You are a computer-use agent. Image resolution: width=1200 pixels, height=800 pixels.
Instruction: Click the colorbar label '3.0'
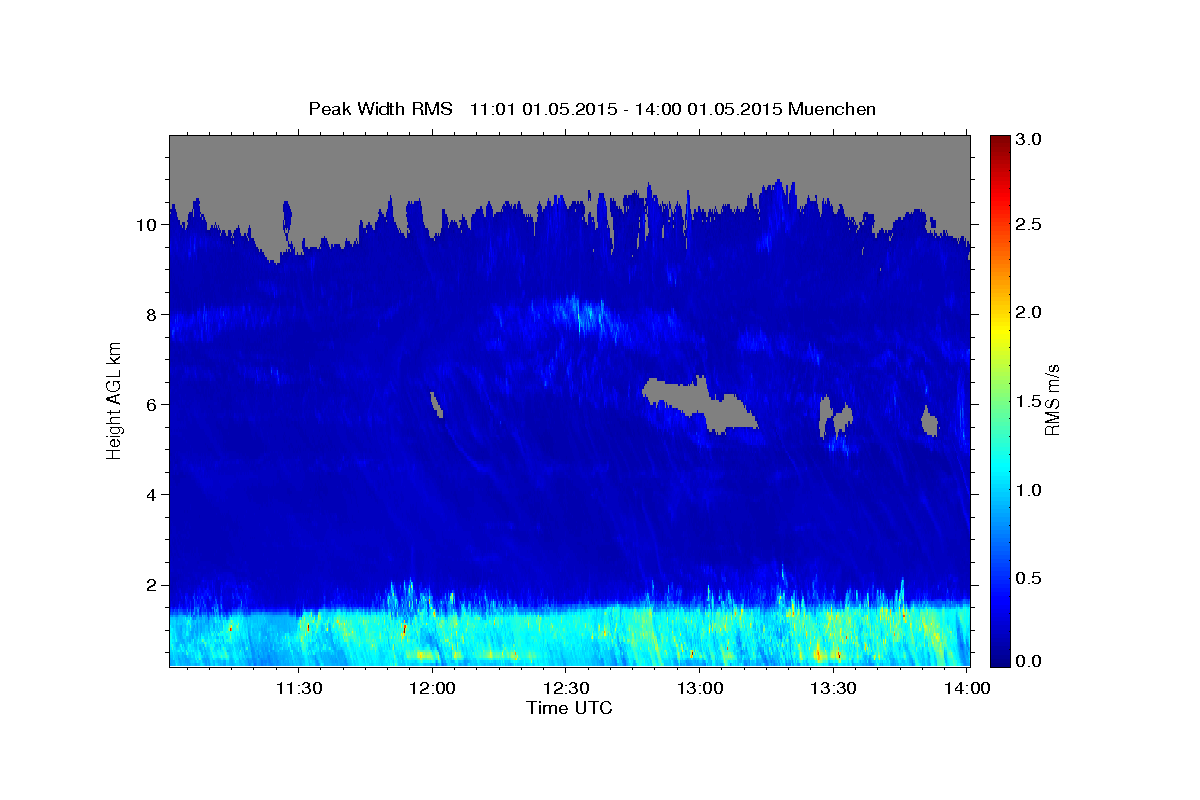coord(1029,138)
